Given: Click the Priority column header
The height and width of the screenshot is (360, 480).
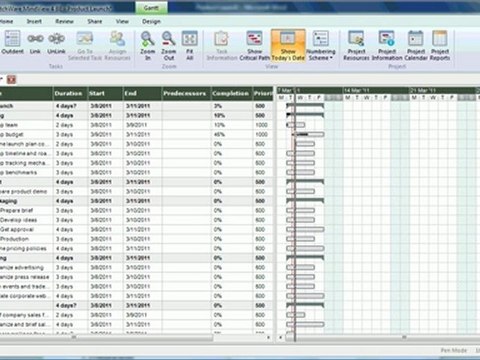Looking at the screenshot, I should (x=263, y=94).
